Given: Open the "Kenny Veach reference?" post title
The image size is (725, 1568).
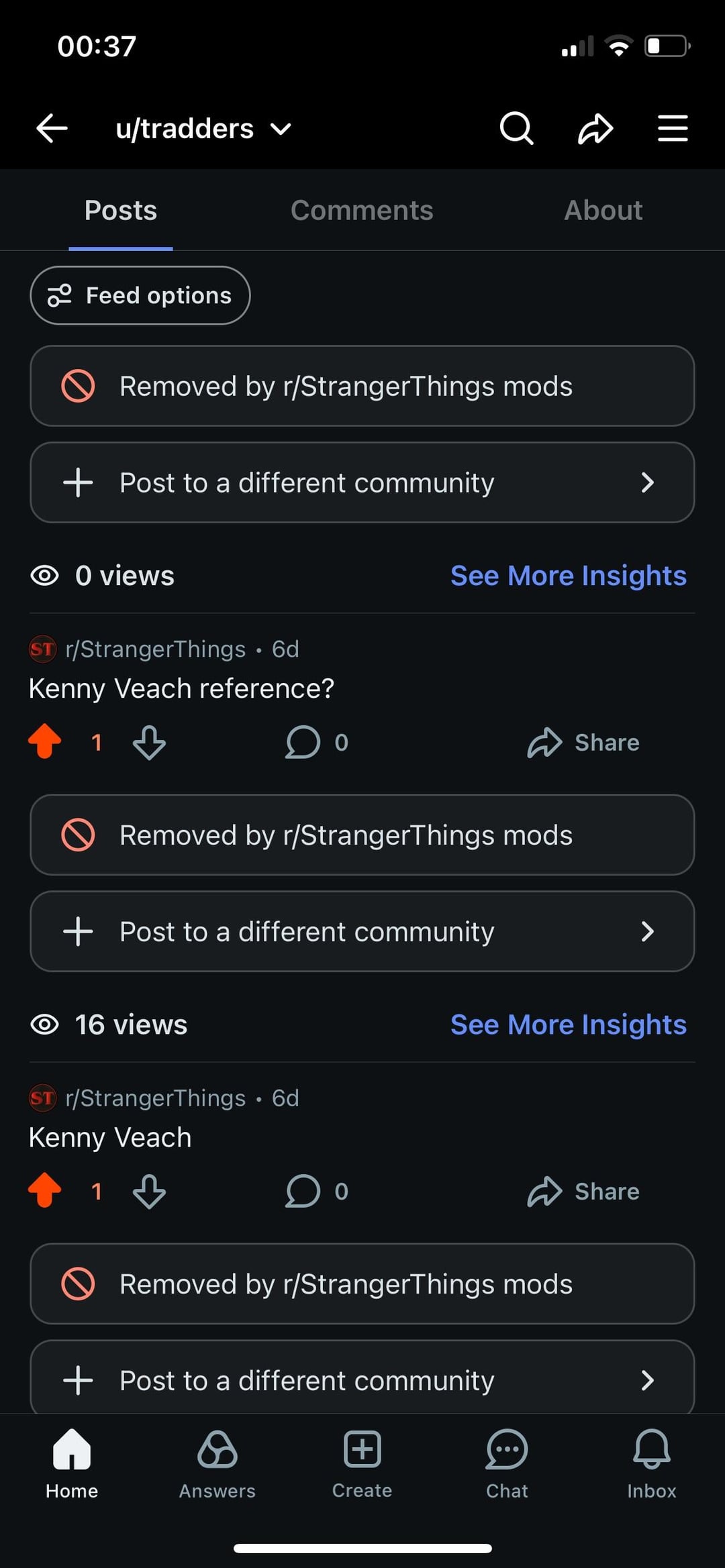Looking at the screenshot, I should (181, 688).
